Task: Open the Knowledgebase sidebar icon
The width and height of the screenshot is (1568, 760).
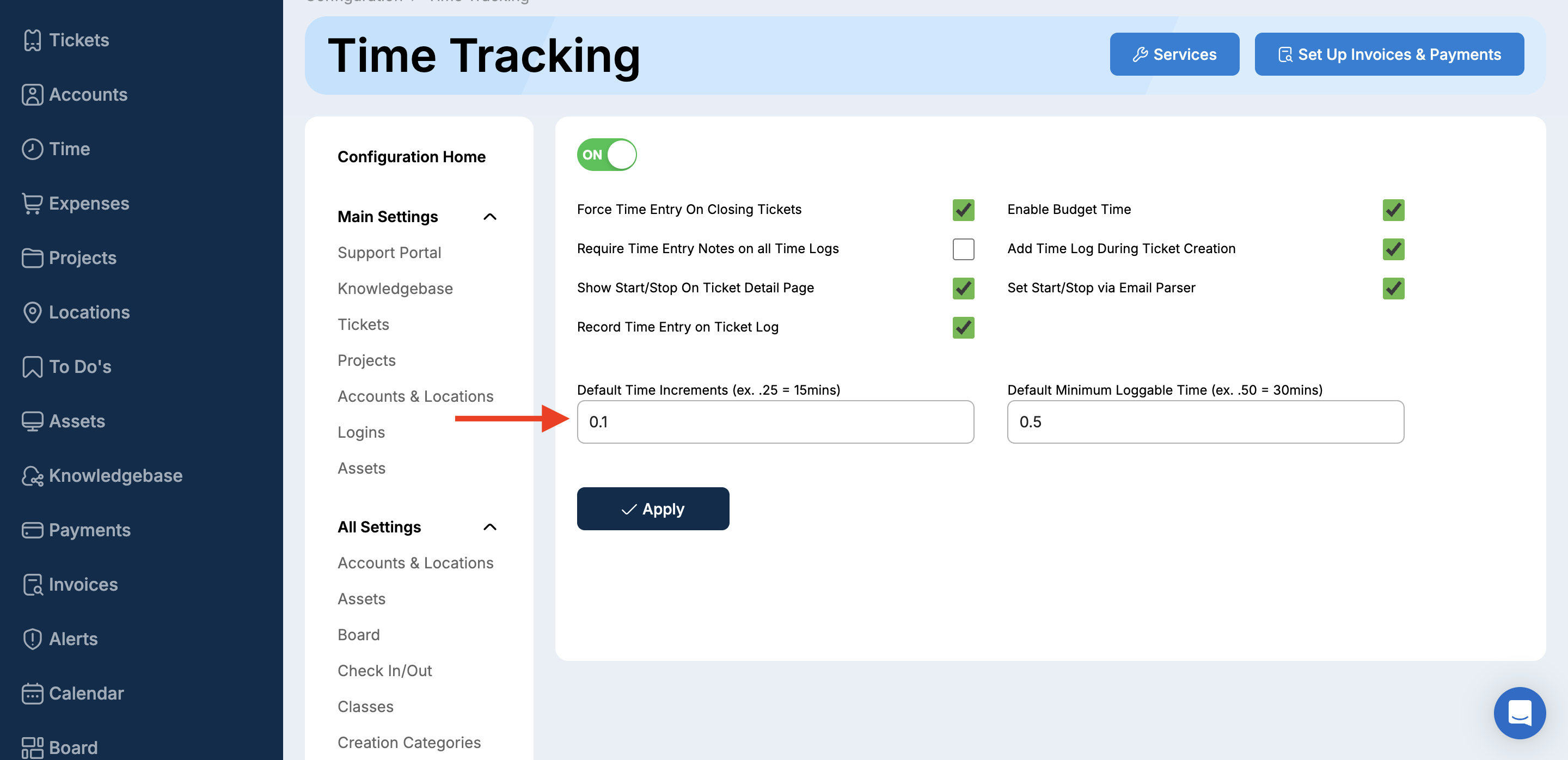Action: 32,476
